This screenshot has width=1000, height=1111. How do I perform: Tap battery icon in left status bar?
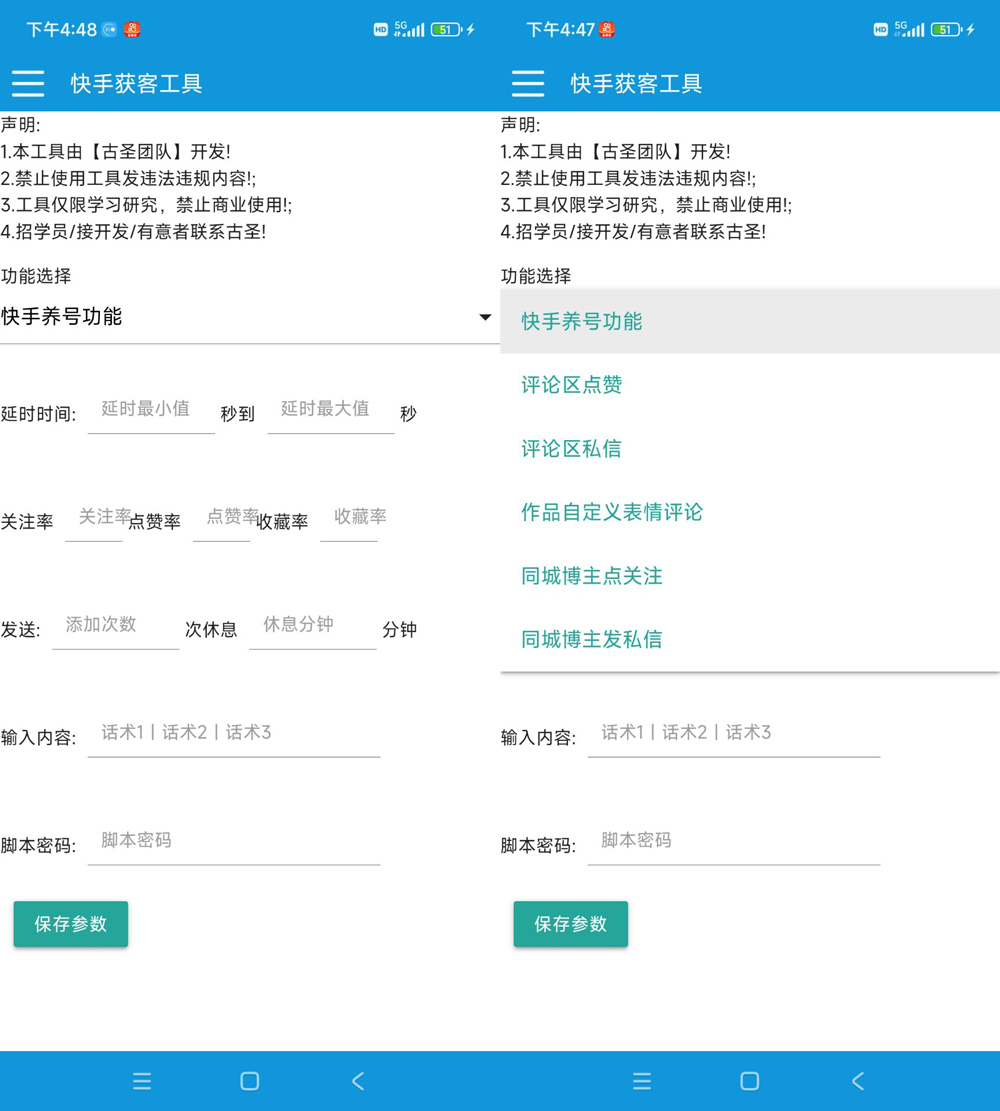click(446, 30)
